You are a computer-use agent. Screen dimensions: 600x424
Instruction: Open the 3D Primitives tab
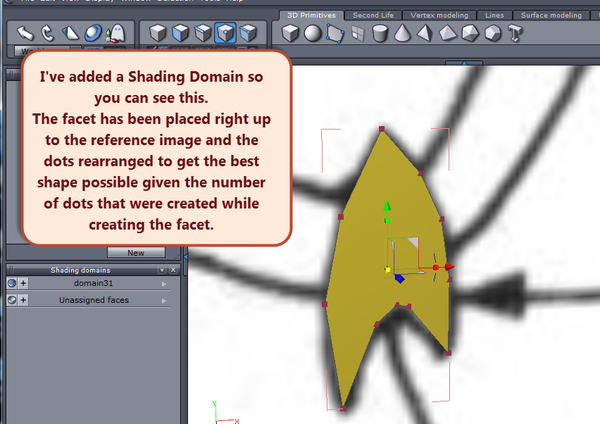click(311, 15)
